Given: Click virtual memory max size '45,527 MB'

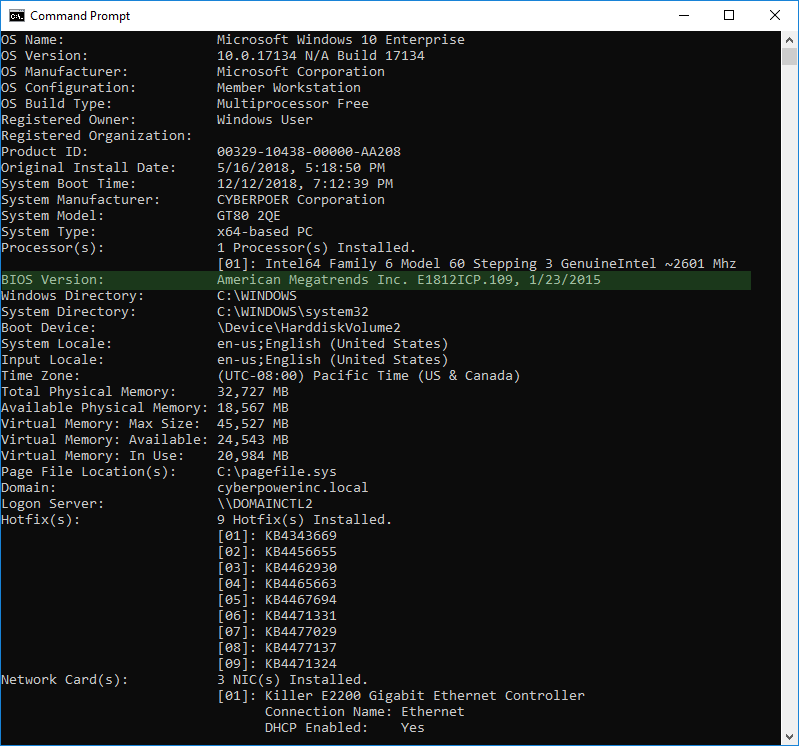Looking at the screenshot, I should tap(252, 424).
